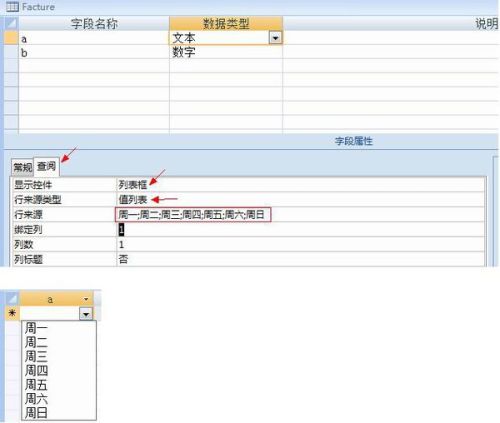Open the dropdown in new record cell

pos(86,314)
